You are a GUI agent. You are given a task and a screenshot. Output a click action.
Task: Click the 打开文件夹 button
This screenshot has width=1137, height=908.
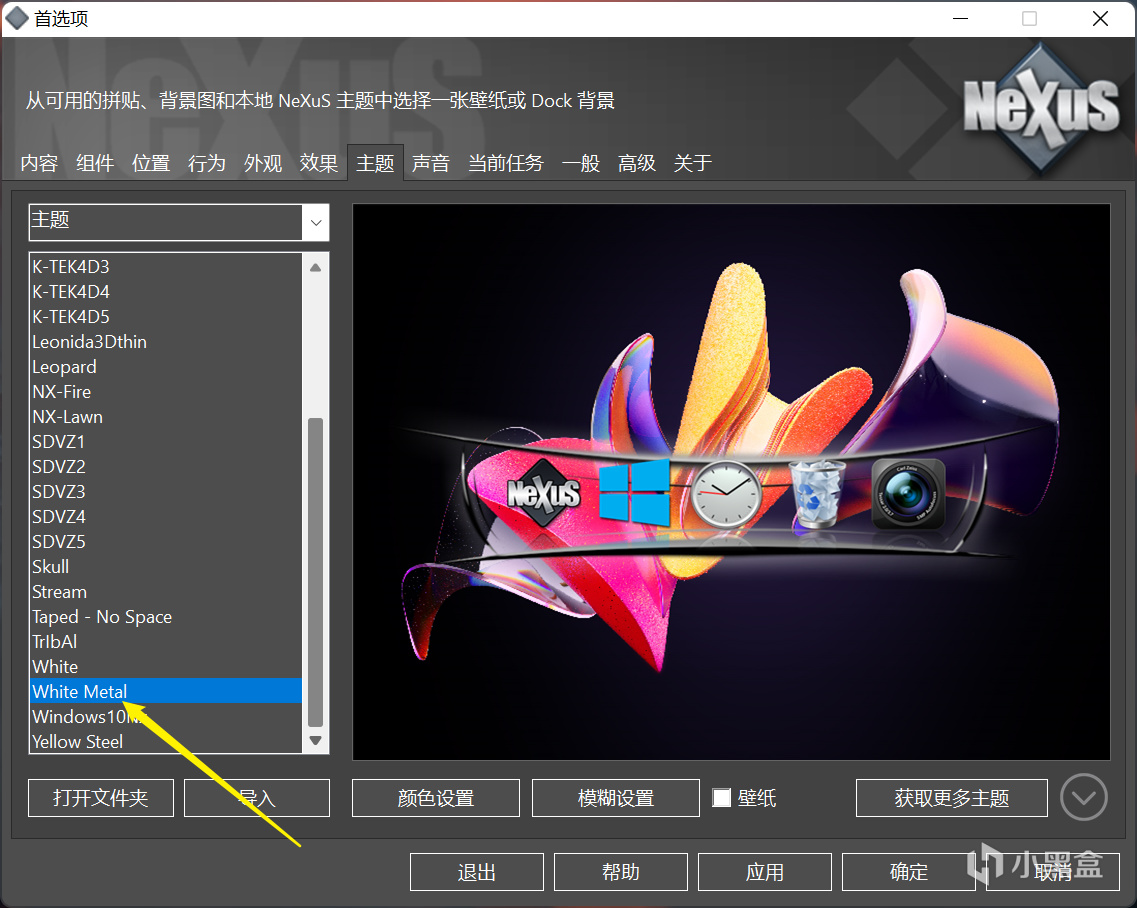[101, 798]
